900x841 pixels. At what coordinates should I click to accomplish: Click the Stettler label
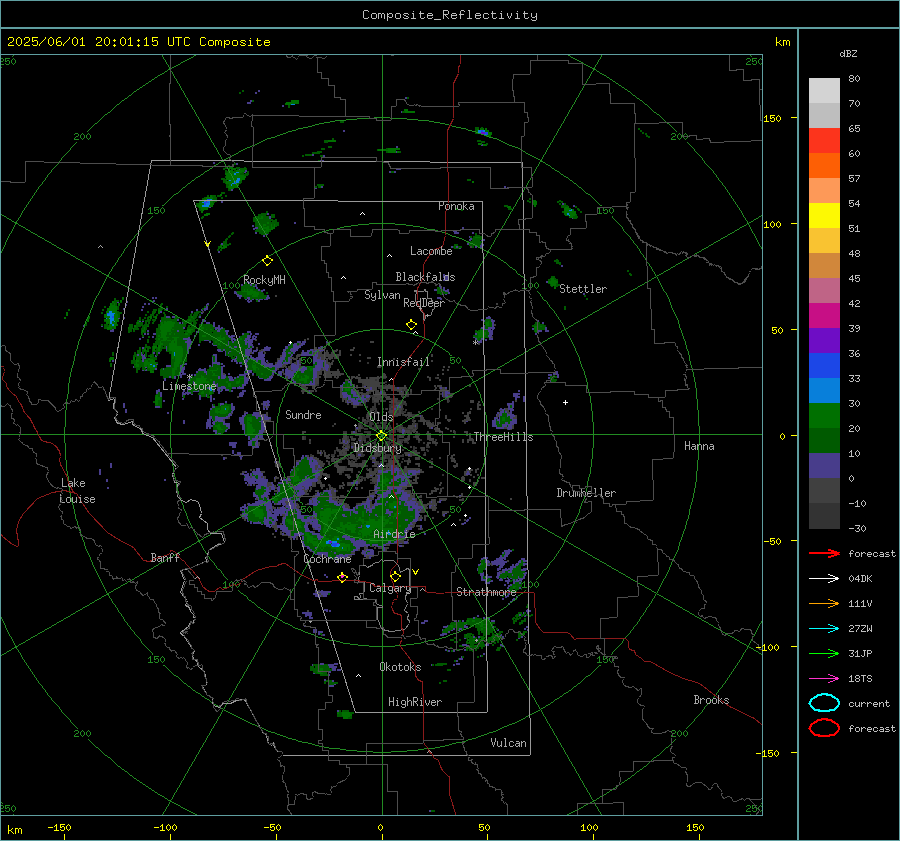tap(583, 289)
